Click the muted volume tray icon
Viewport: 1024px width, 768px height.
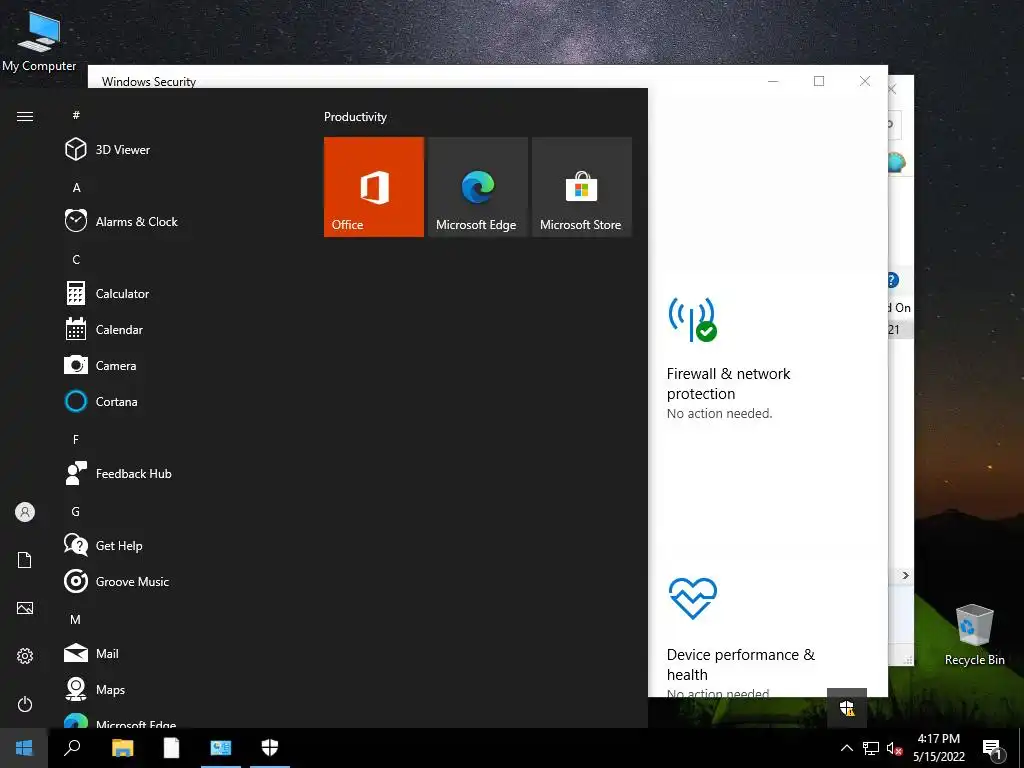tap(894, 748)
